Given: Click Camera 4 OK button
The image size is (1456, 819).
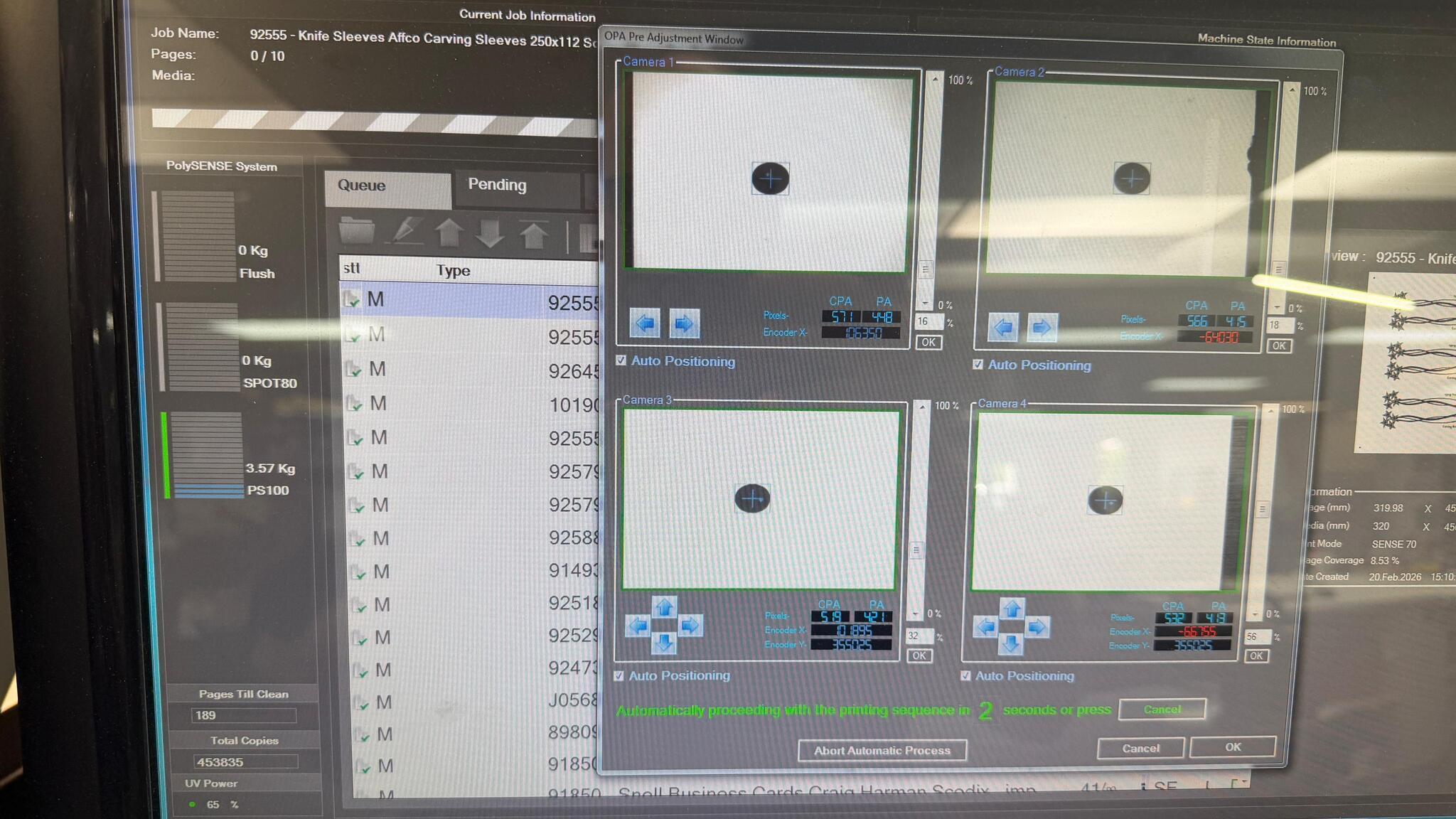Looking at the screenshot, I should pos(1256,655).
